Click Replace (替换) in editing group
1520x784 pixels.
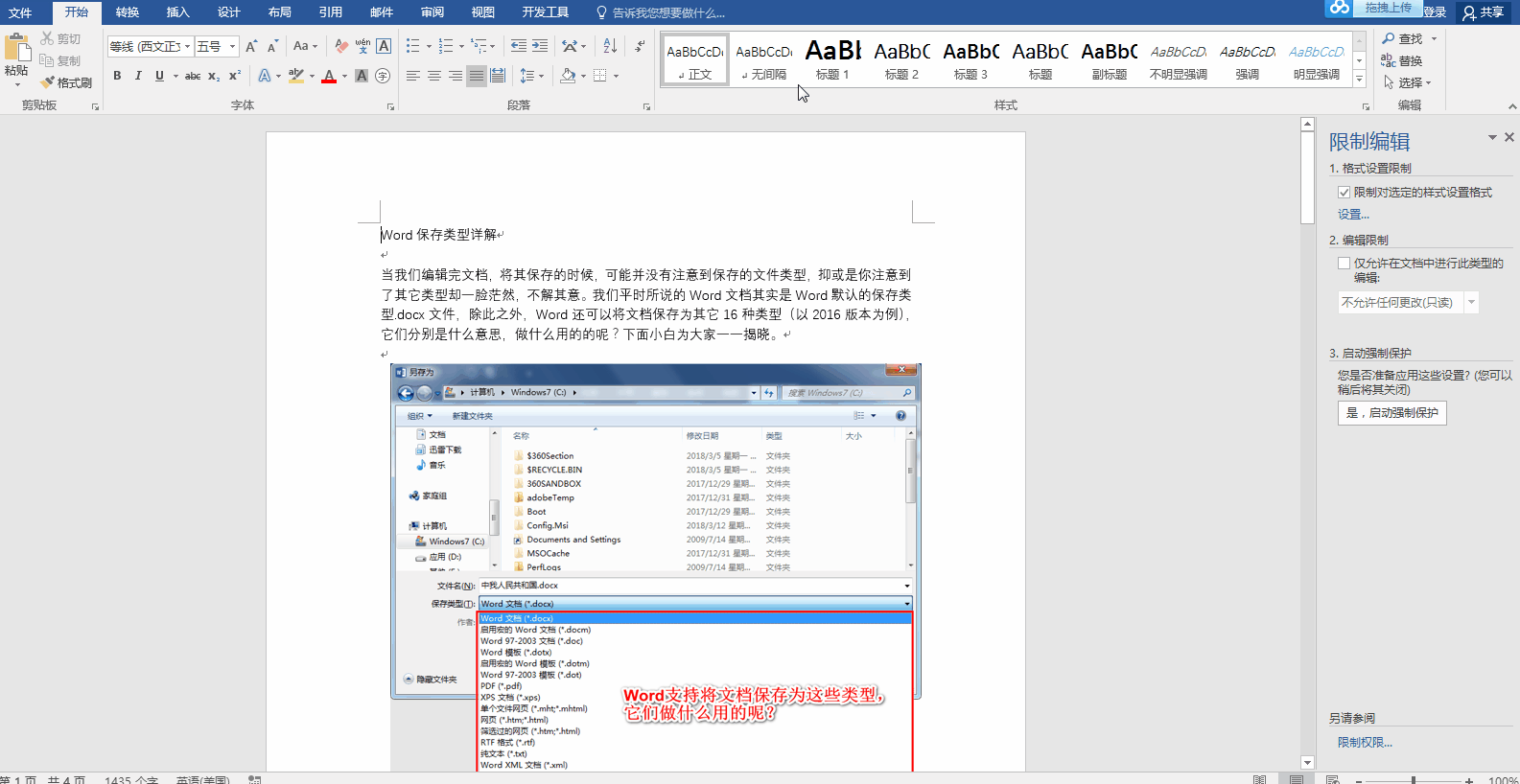1402,61
